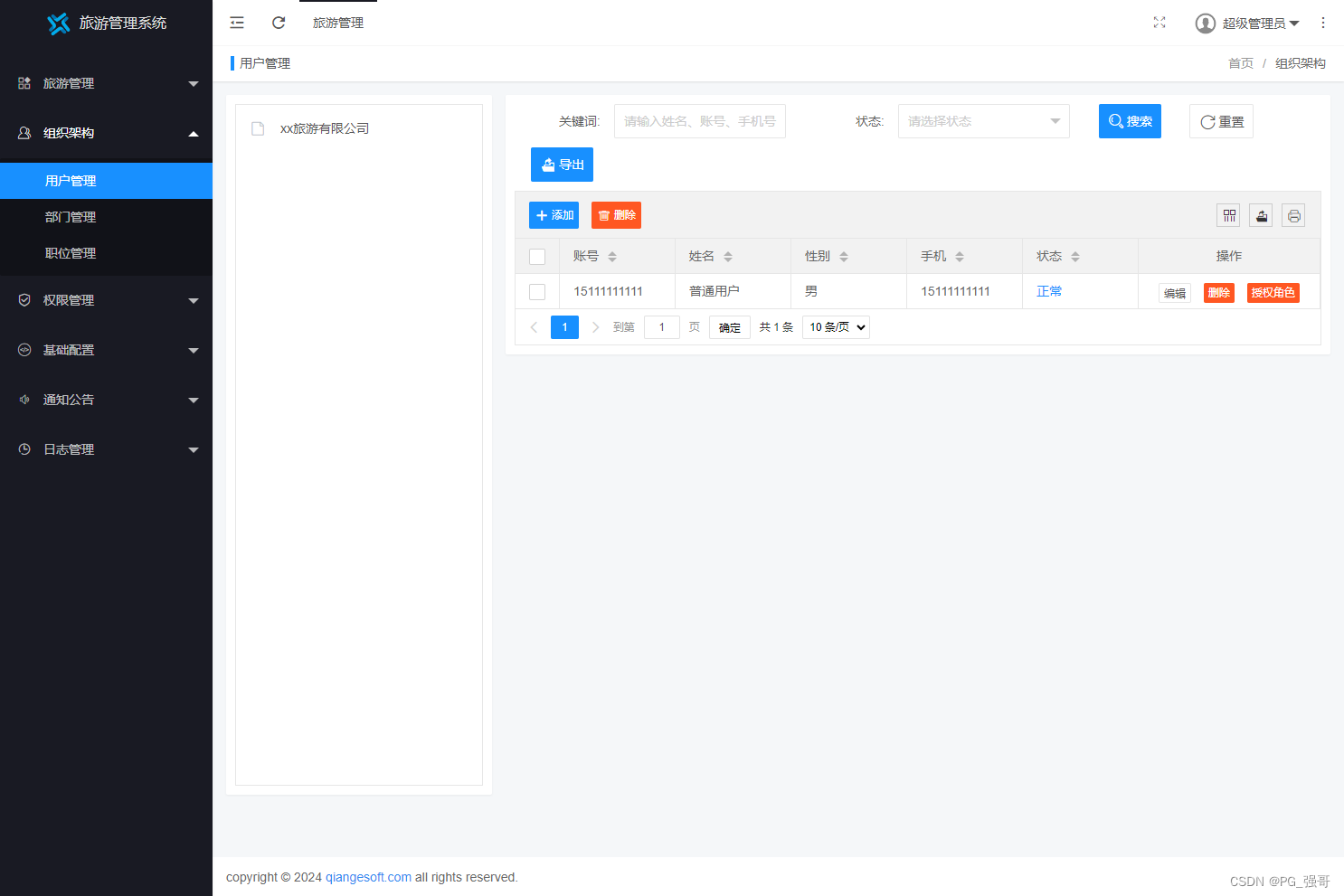Tick the checkbox for row 15111111111

point(537,292)
